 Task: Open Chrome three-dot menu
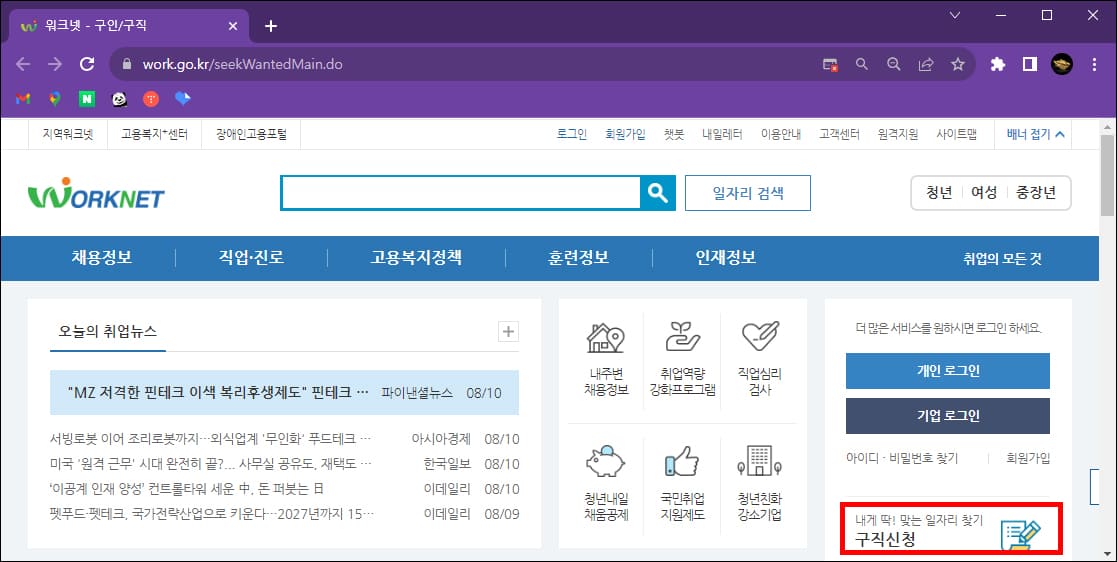click(x=1094, y=64)
